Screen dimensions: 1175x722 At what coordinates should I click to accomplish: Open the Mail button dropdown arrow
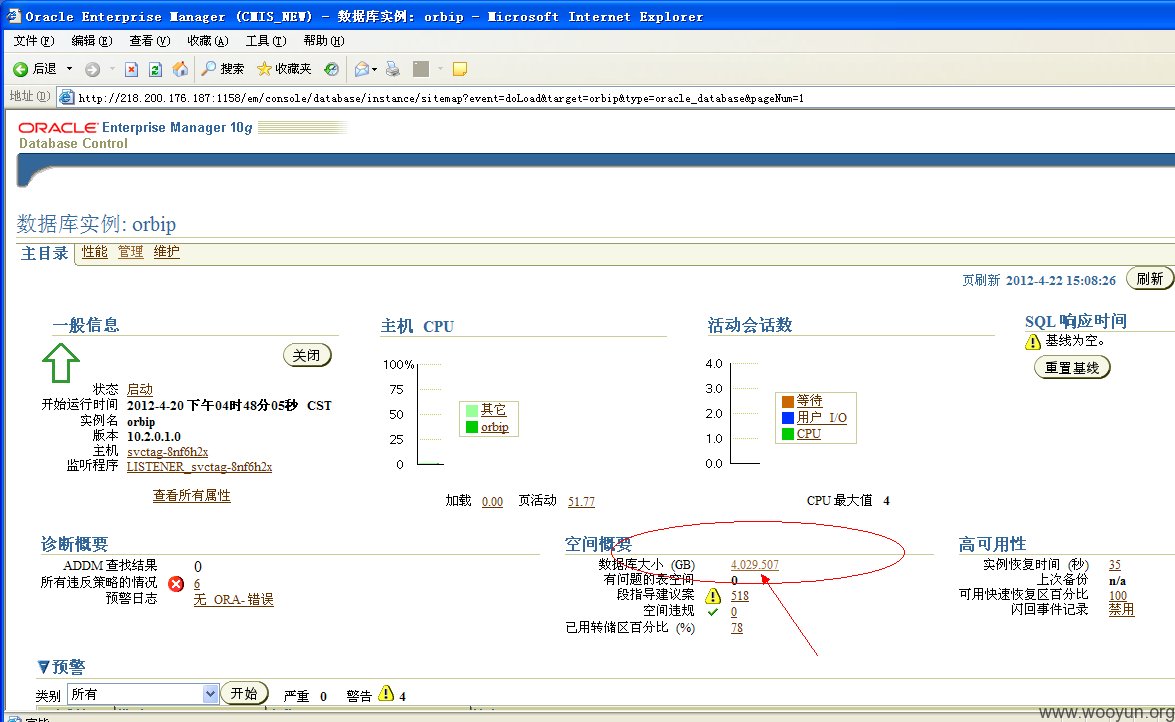[x=375, y=69]
